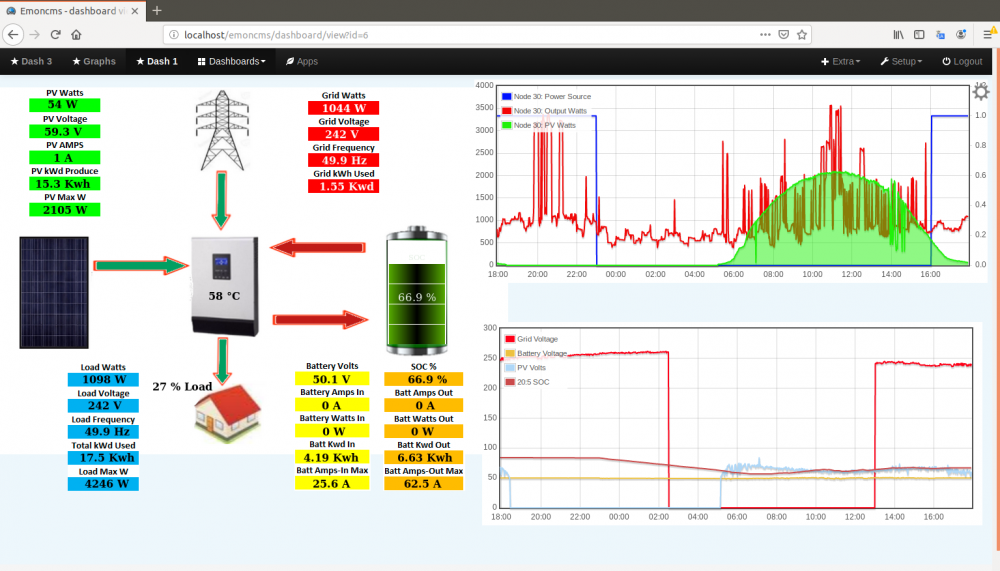Open the browser library icon
The width and height of the screenshot is (1000, 571).
point(898,34)
